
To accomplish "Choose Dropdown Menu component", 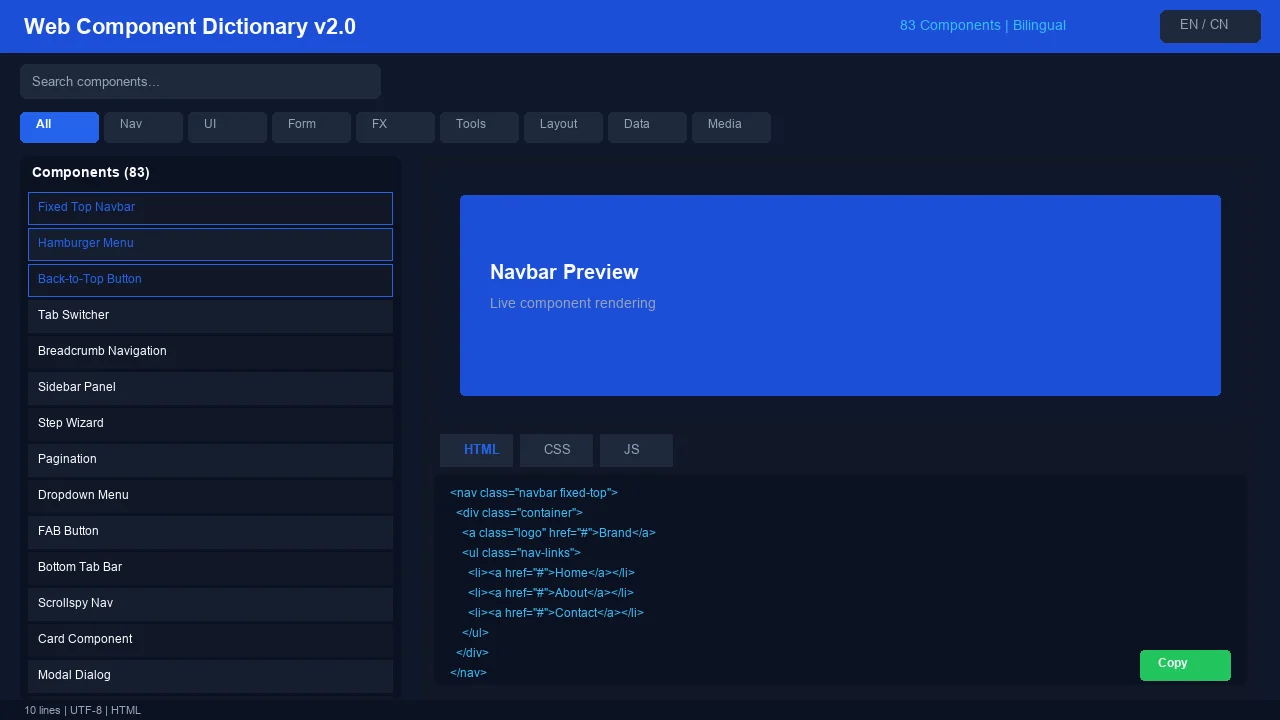I will 210,496.
